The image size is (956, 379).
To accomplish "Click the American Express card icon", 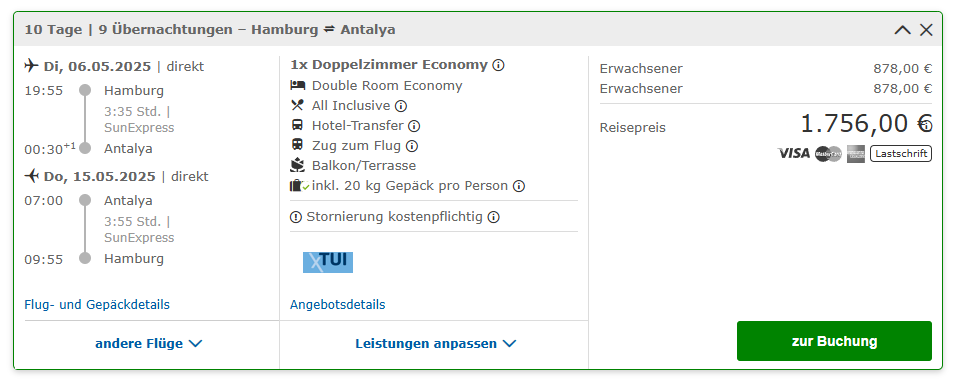I will 855,154.
